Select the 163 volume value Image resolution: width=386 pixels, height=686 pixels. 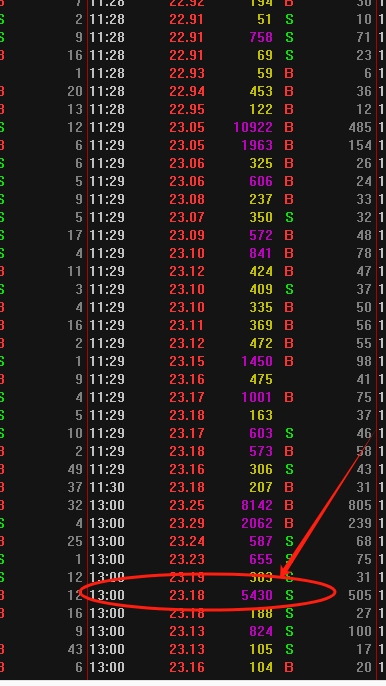point(261,415)
